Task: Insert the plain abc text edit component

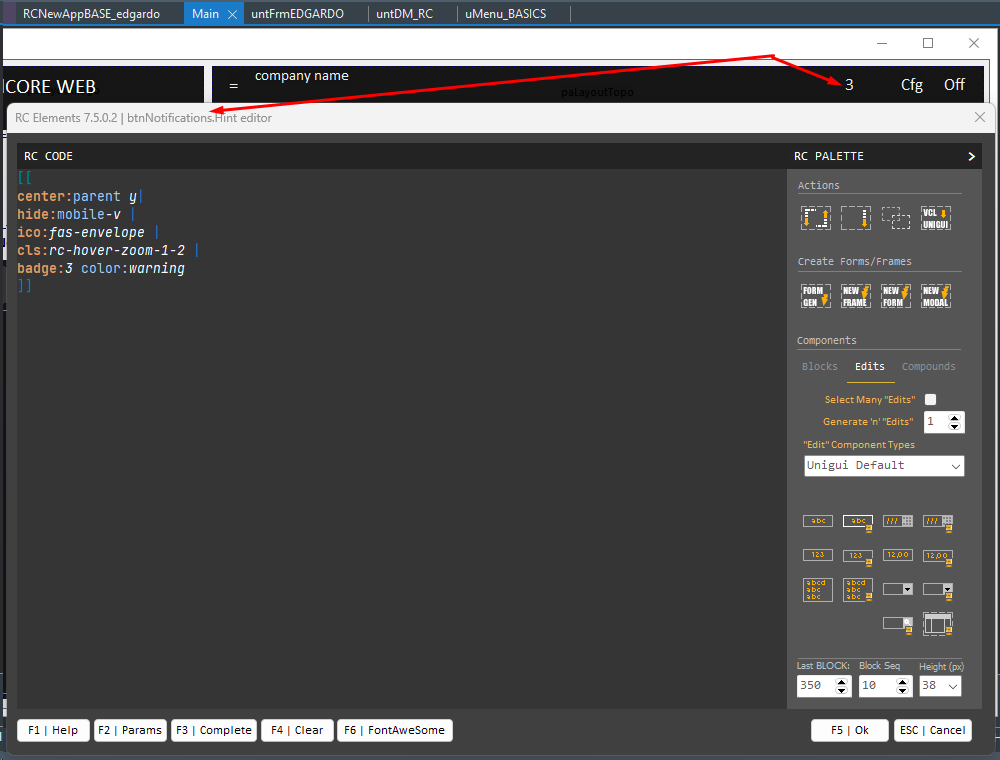Action: [817, 521]
